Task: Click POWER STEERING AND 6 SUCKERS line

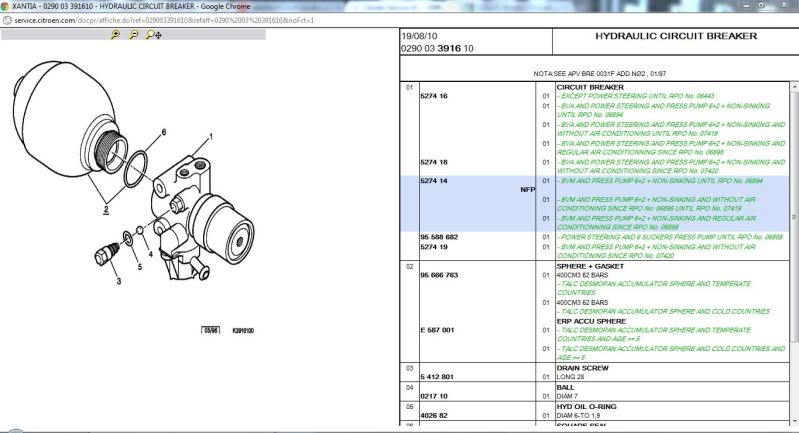Action: pyautogui.click(x=669, y=237)
